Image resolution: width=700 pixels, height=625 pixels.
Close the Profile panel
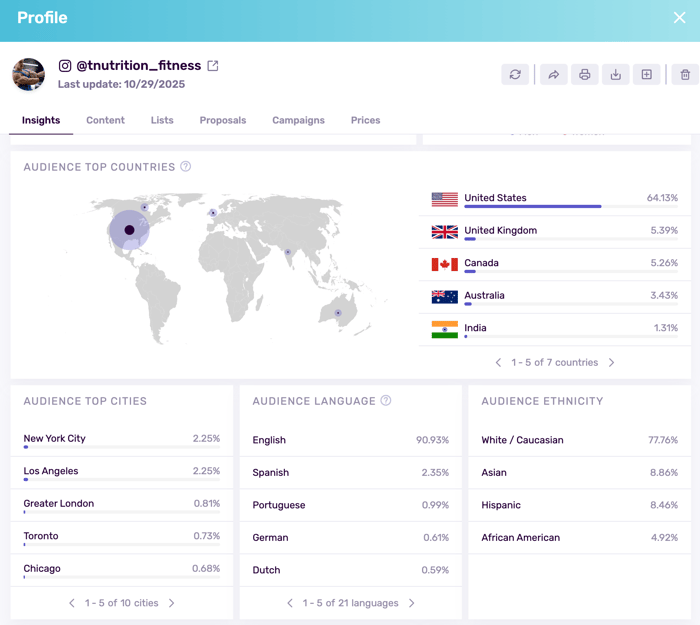click(679, 18)
